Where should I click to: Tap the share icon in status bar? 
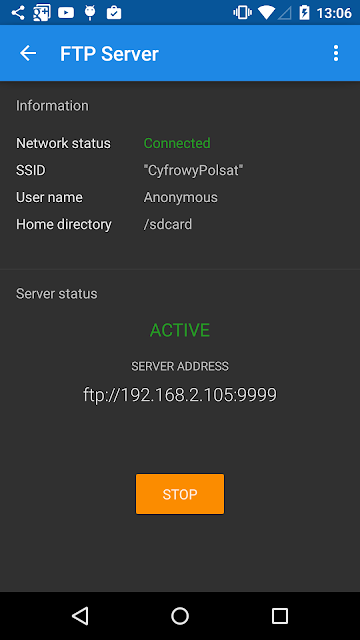[x=18, y=13]
